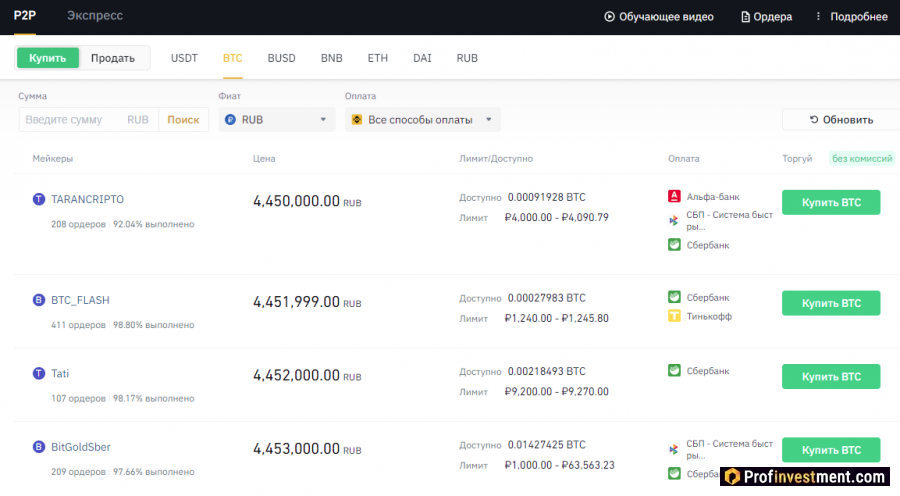Click the arrow on the RUB fiat dropdown
The width and height of the screenshot is (900, 496).
click(x=323, y=119)
